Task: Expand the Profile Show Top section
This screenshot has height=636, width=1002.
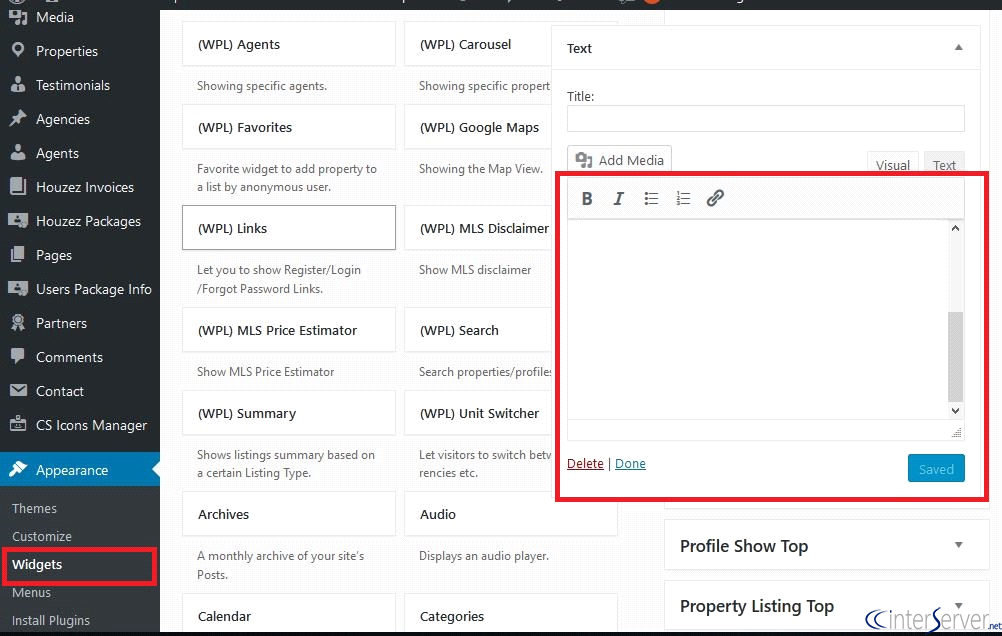Action: (959, 545)
